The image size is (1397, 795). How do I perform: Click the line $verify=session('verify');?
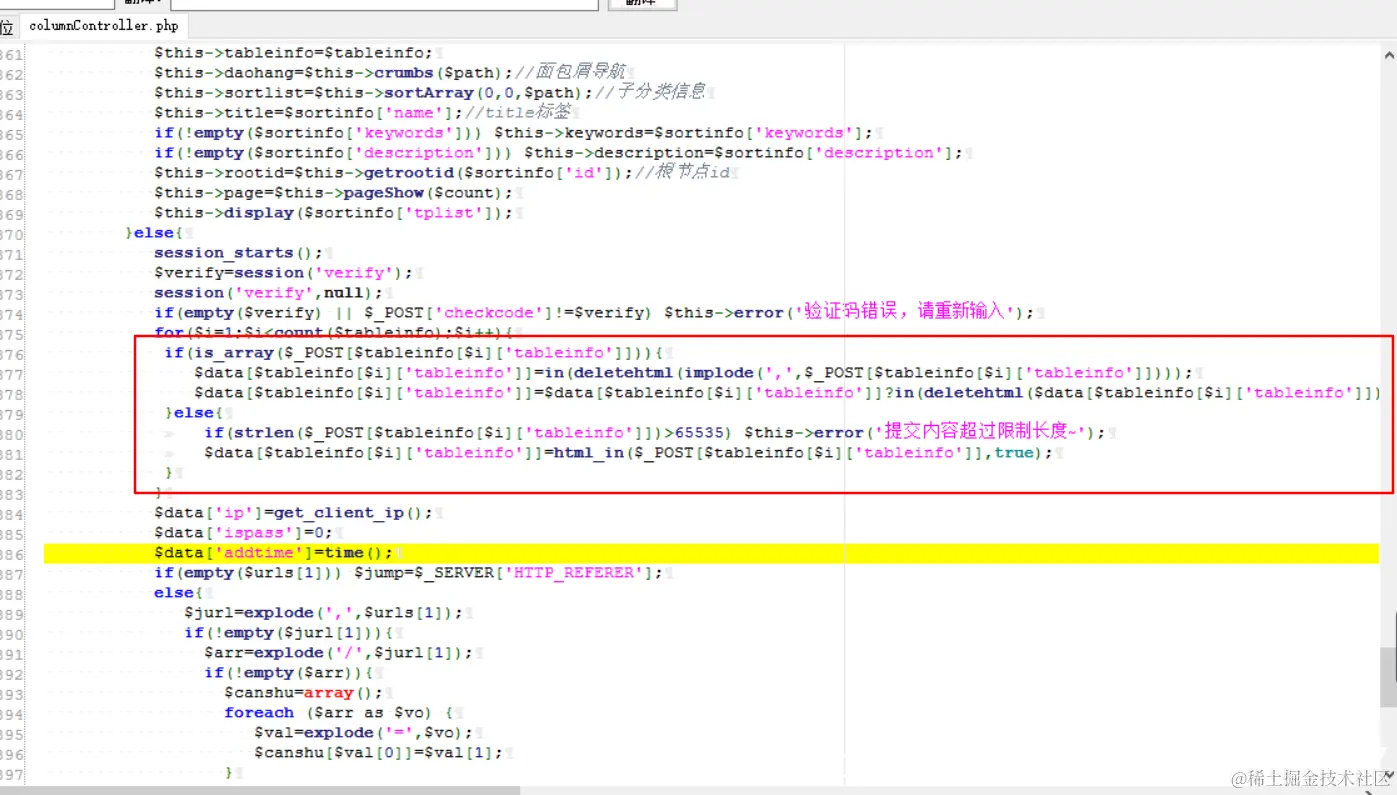pyautogui.click(x=284, y=273)
